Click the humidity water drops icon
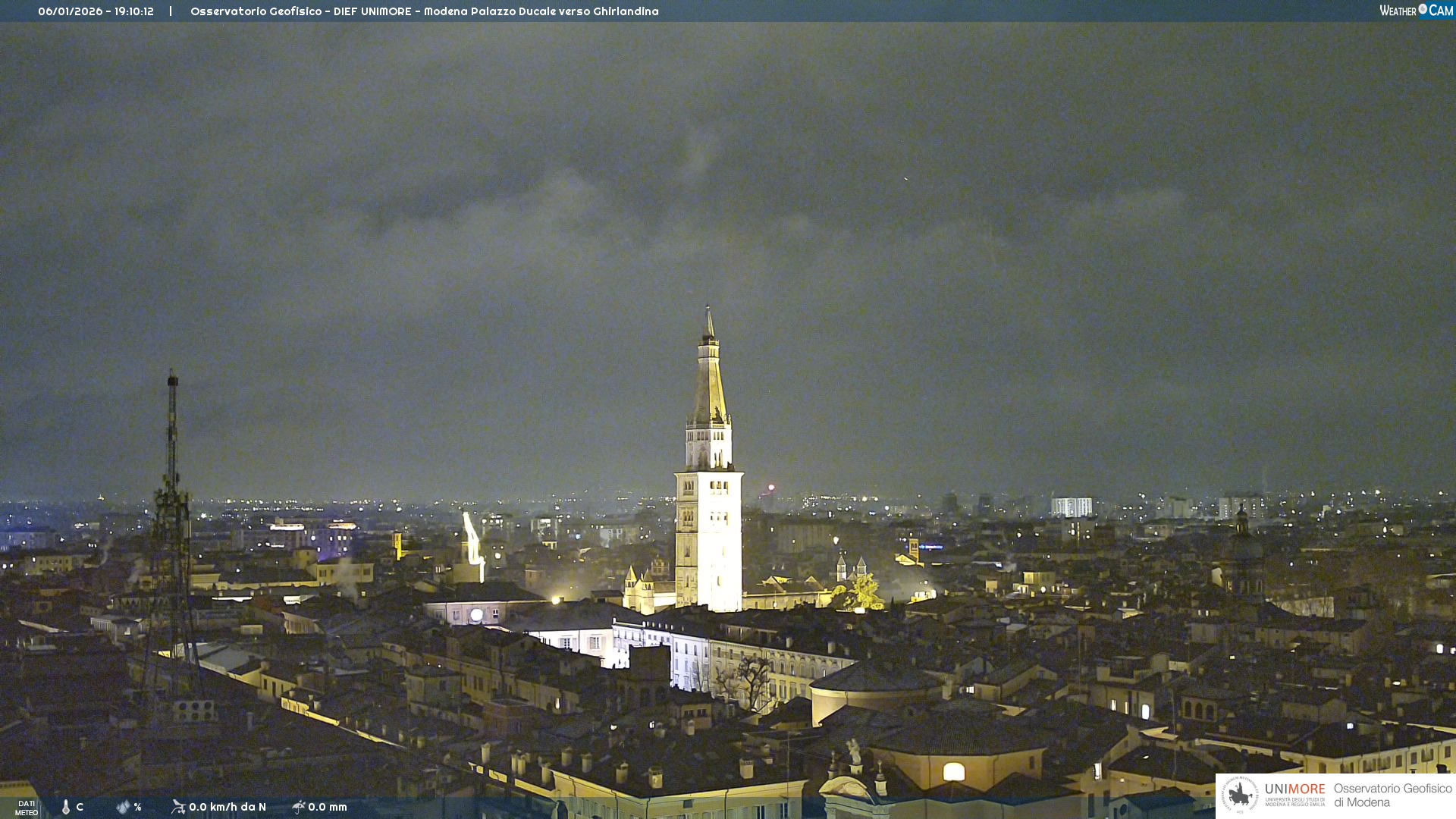The width and height of the screenshot is (1456, 819). pyautogui.click(x=123, y=807)
